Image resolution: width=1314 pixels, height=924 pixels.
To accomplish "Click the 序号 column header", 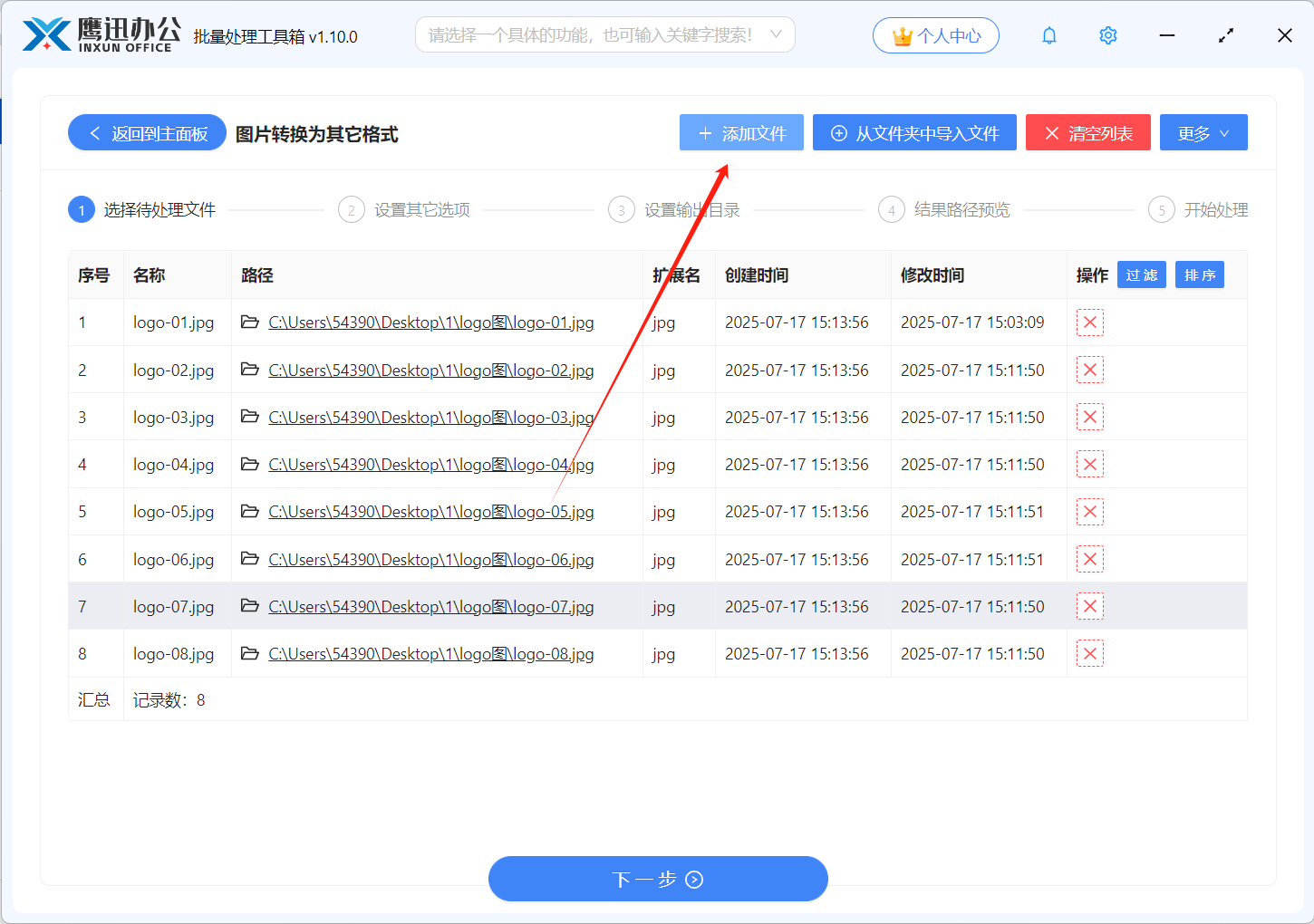I will coord(94,274).
